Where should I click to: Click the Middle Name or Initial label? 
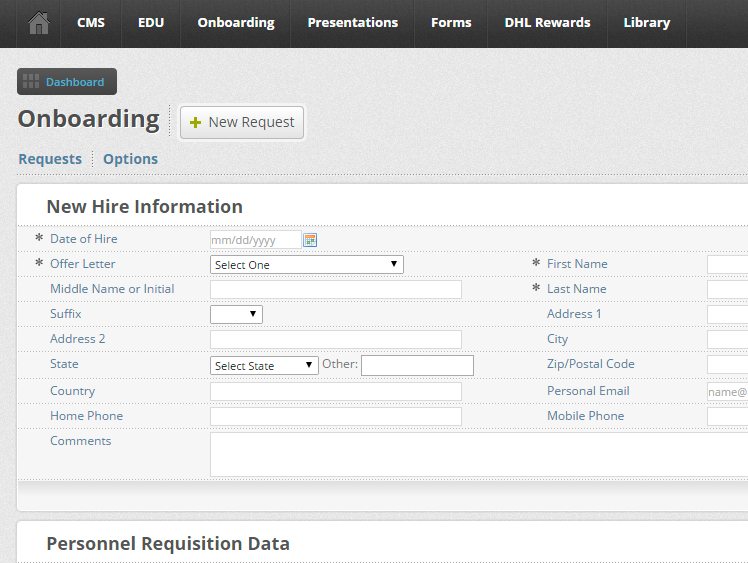[112, 289]
